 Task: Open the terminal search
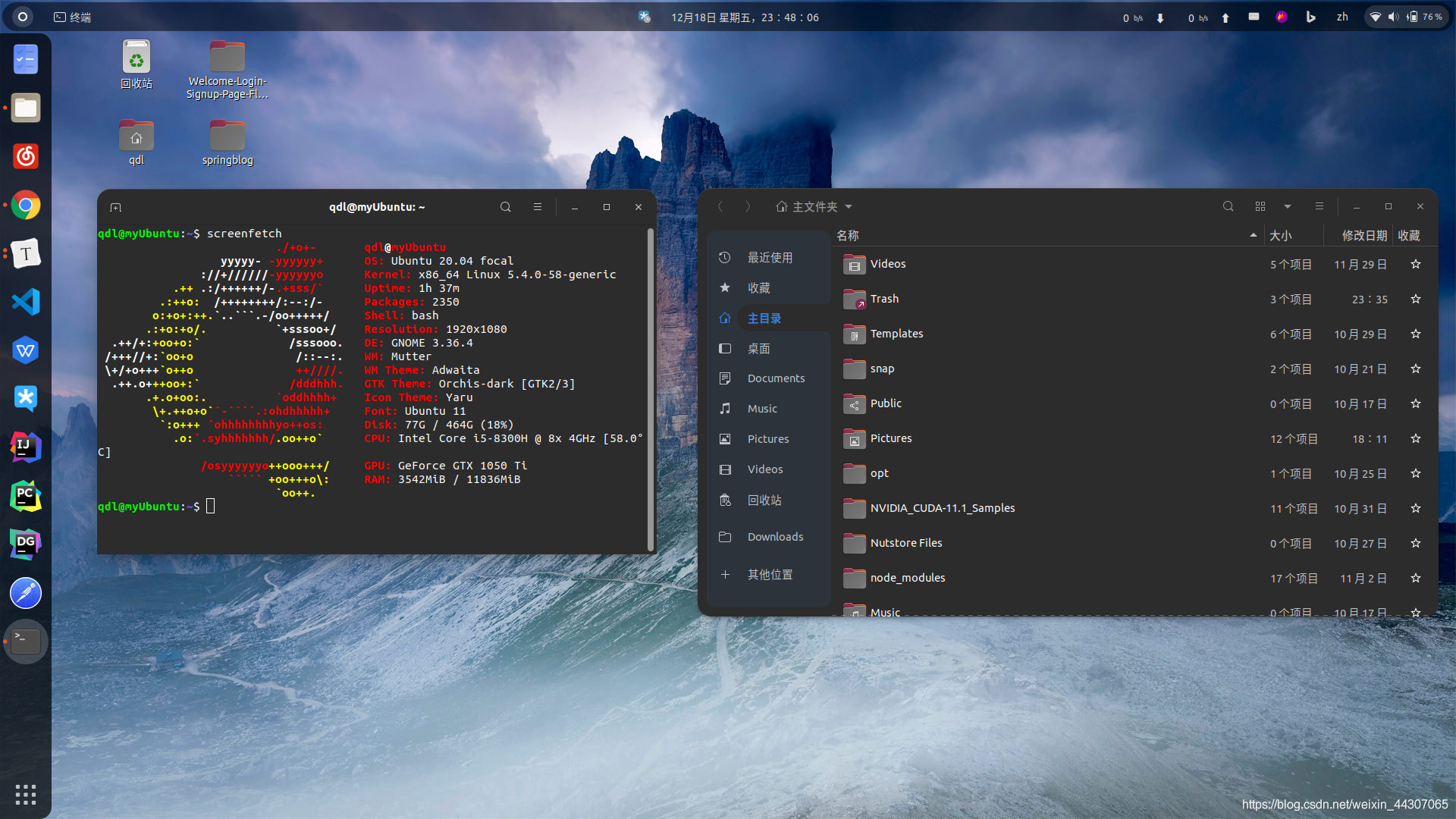505,206
